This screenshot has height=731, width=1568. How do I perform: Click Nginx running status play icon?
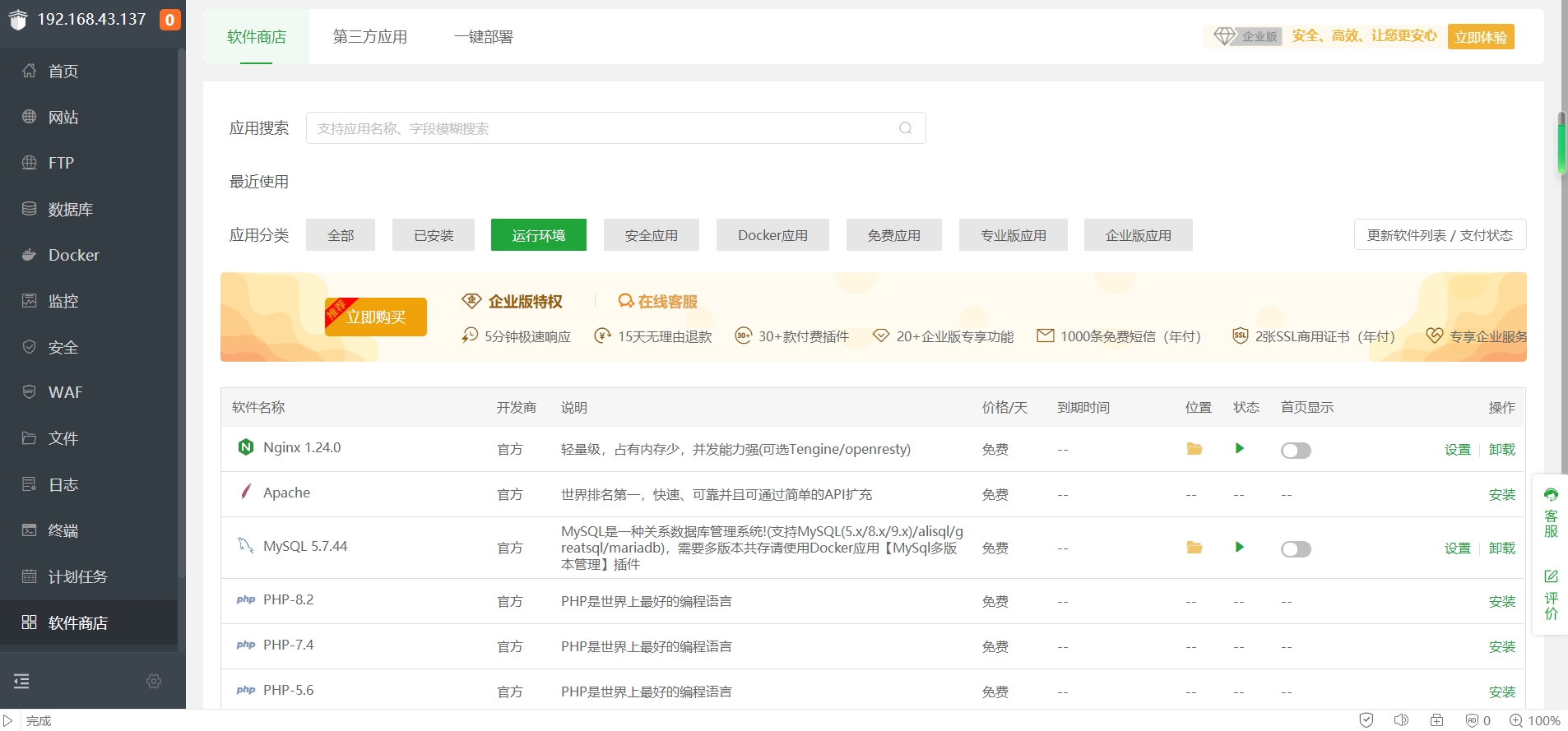(x=1240, y=449)
